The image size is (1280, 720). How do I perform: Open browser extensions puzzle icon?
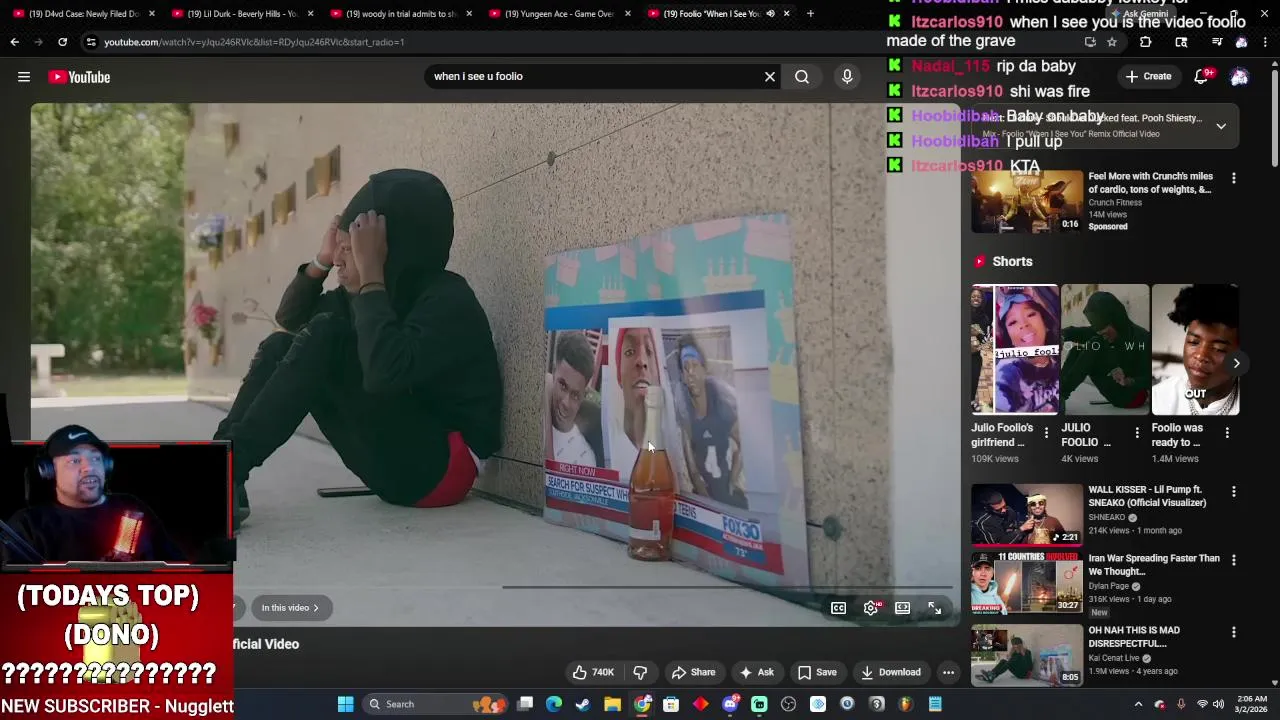point(1146,42)
